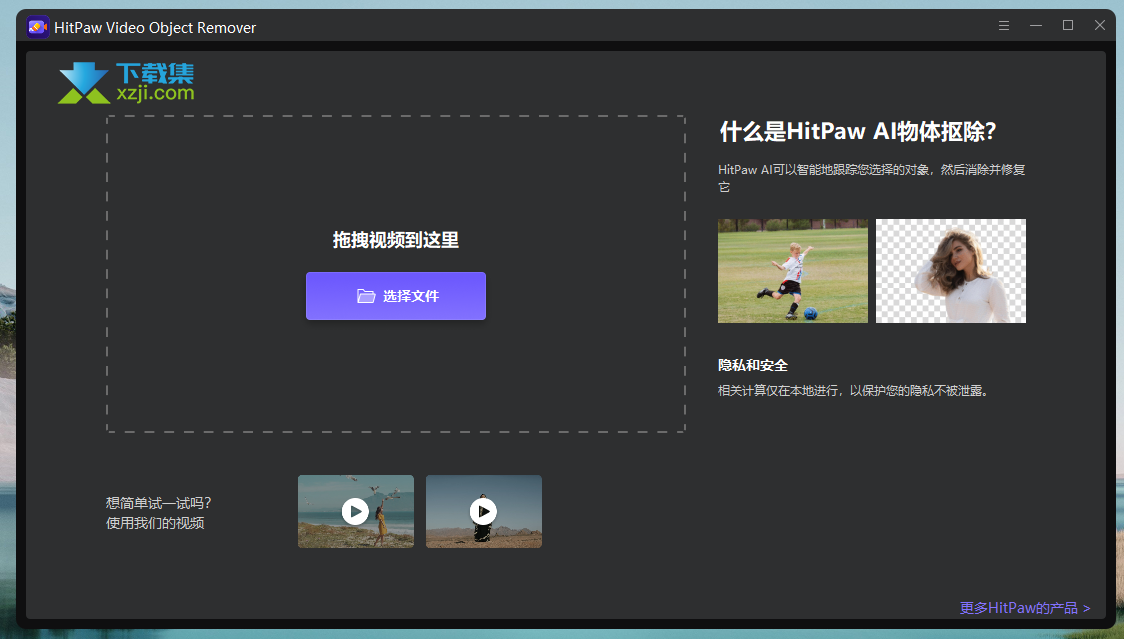Click the HitPaw app logo icon
Viewport: 1124px width, 639px height.
37,27
